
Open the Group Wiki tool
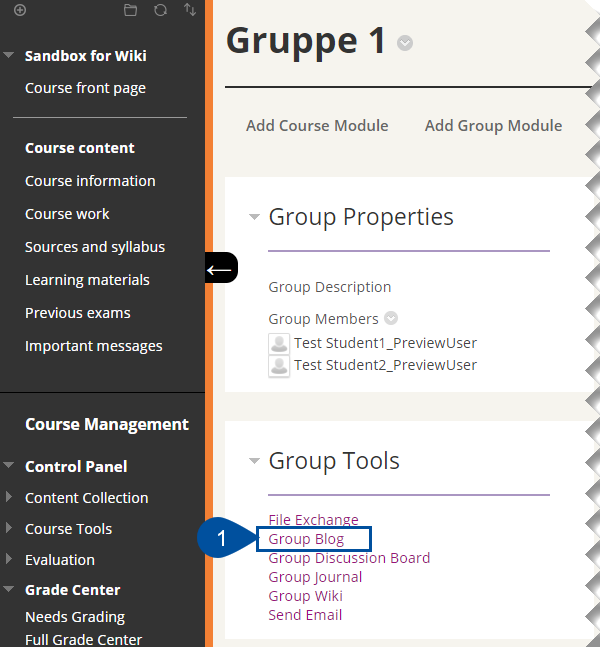(305, 596)
